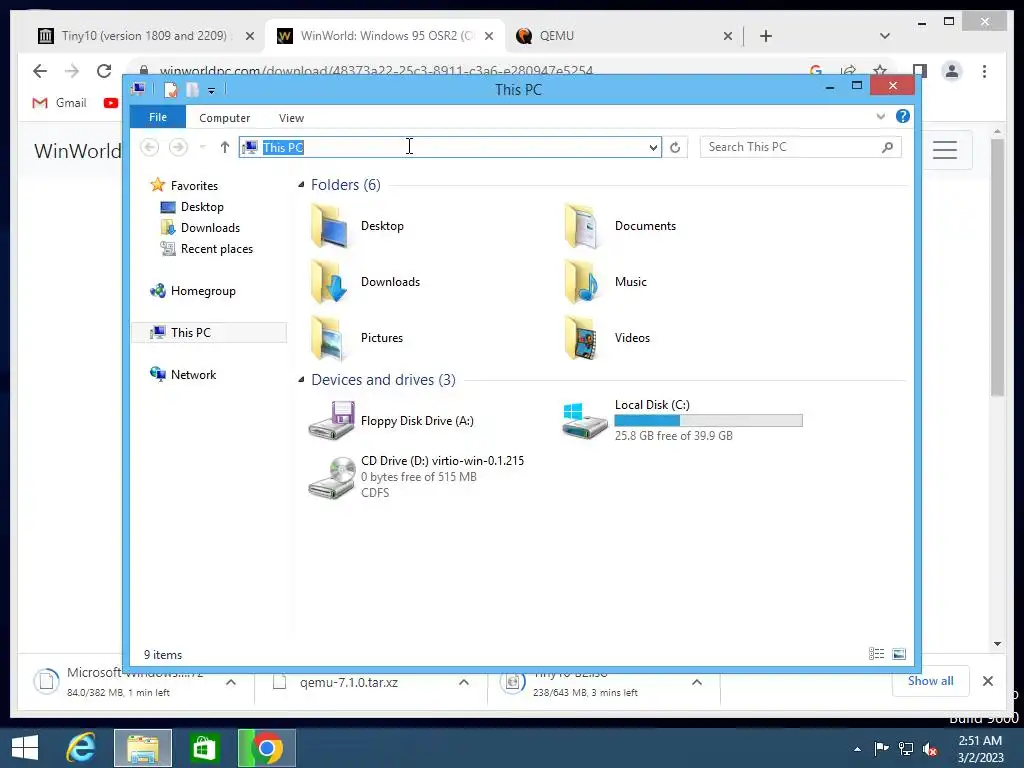
Task: Open Explorer Help question mark icon
Action: pos(903,116)
